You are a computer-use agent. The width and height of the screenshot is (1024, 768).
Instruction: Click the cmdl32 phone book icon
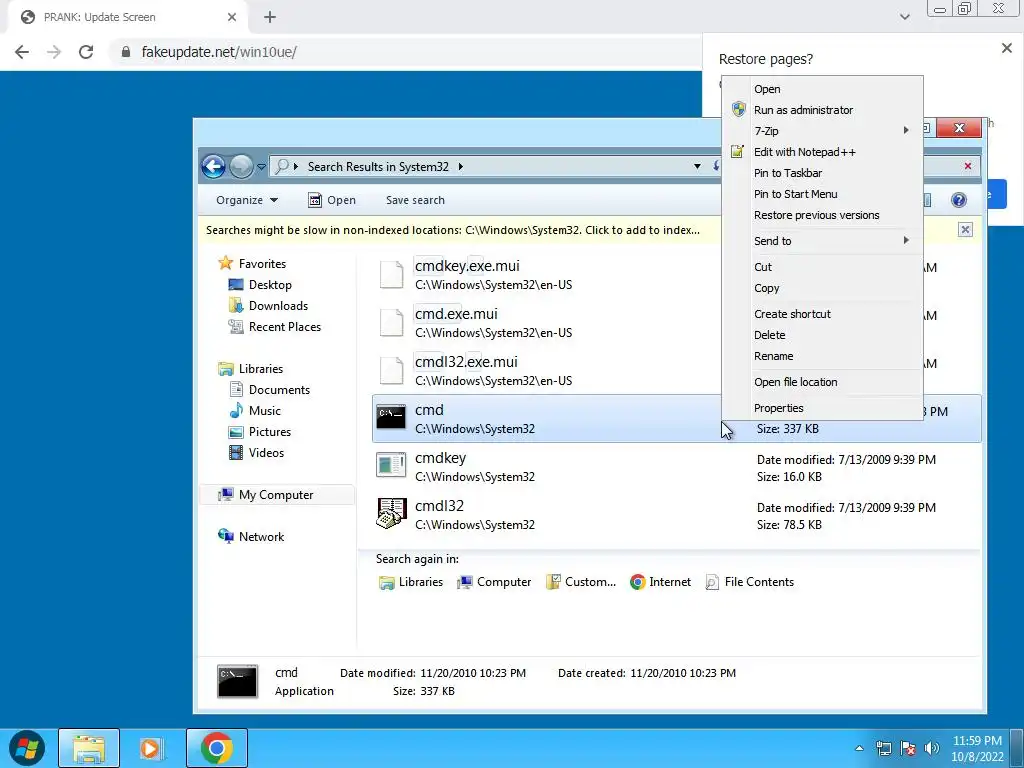[x=391, y=513]
